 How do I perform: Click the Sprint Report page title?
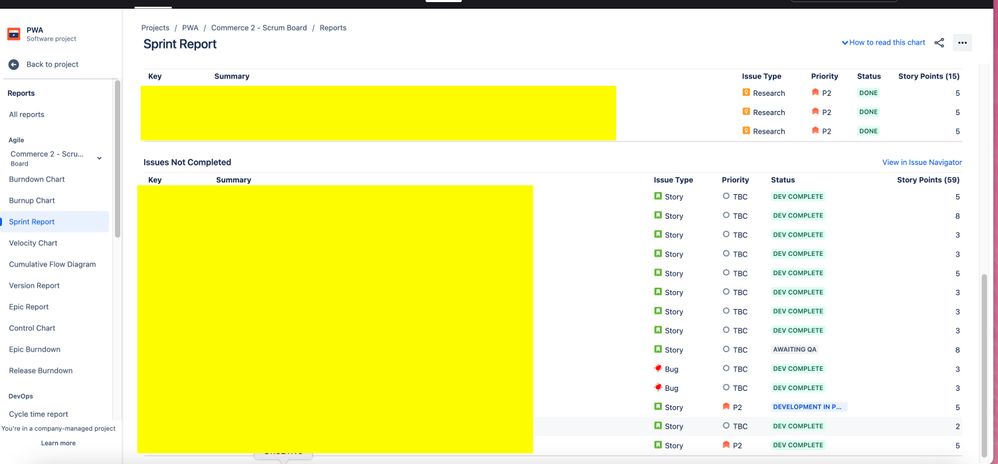(180, 45)
